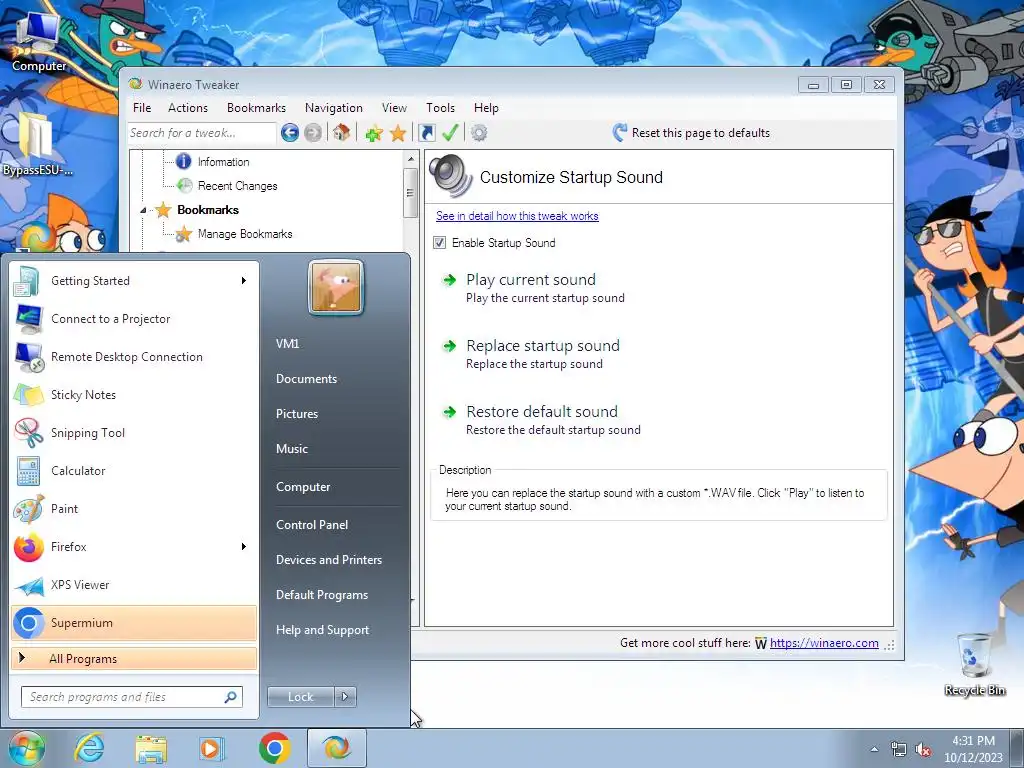Viewport: 1024px width, 768px height.
Task: Add bookmark with green plus star icon
Action: [374, 133]
